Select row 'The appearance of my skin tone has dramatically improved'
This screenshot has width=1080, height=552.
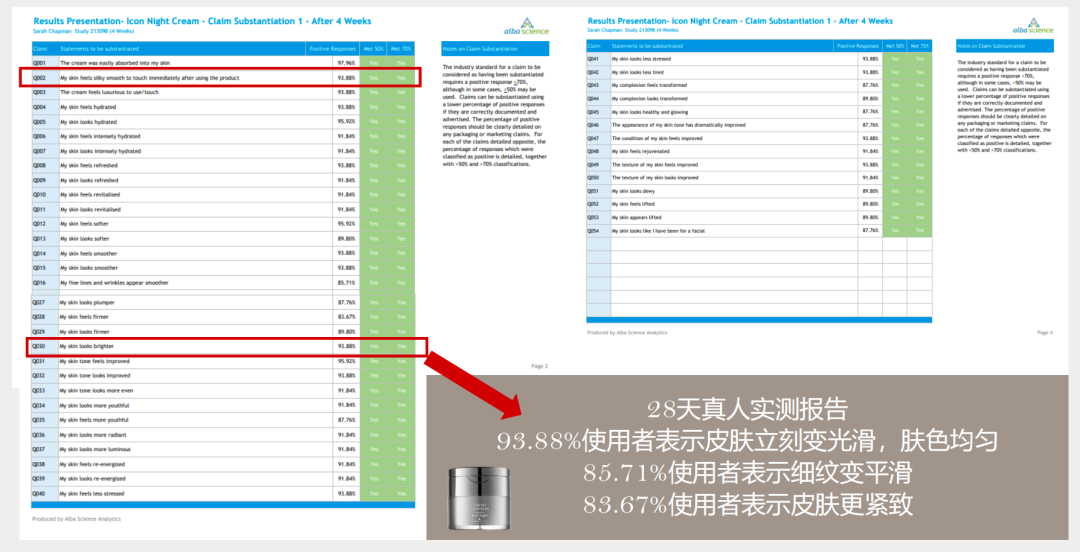click(759, 125)
